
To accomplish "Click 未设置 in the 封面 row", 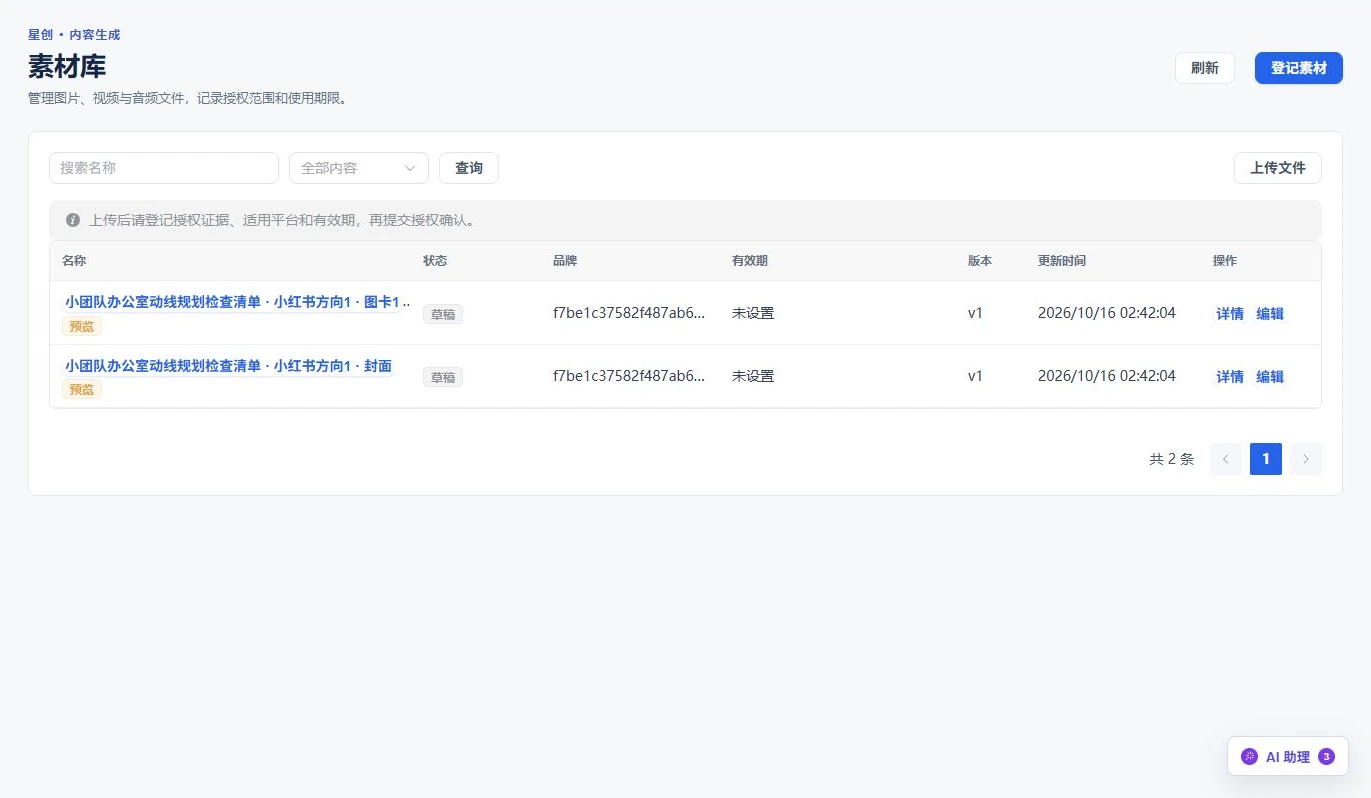I will coord(753,376).
